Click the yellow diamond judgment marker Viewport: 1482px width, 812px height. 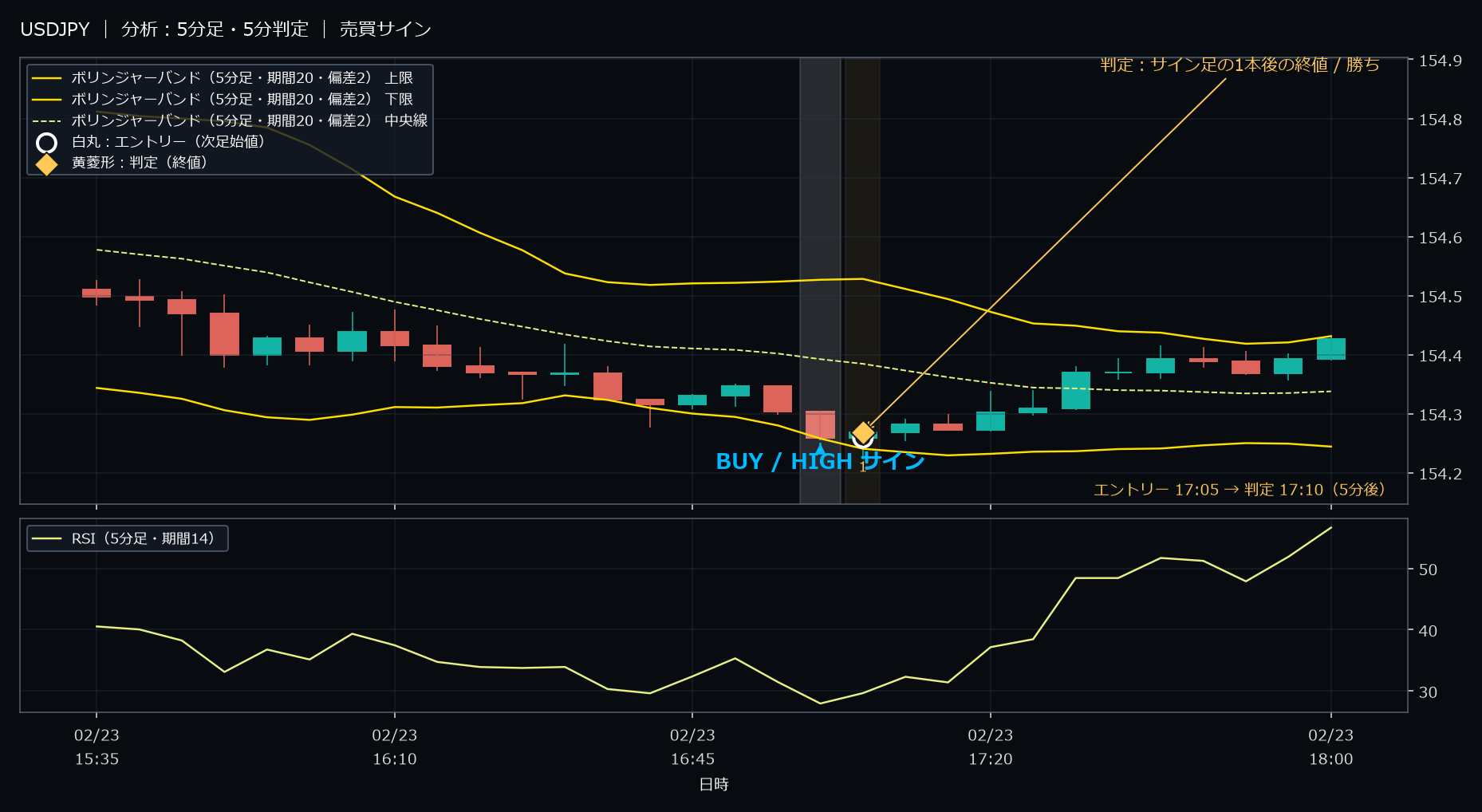tap(863, 433)
